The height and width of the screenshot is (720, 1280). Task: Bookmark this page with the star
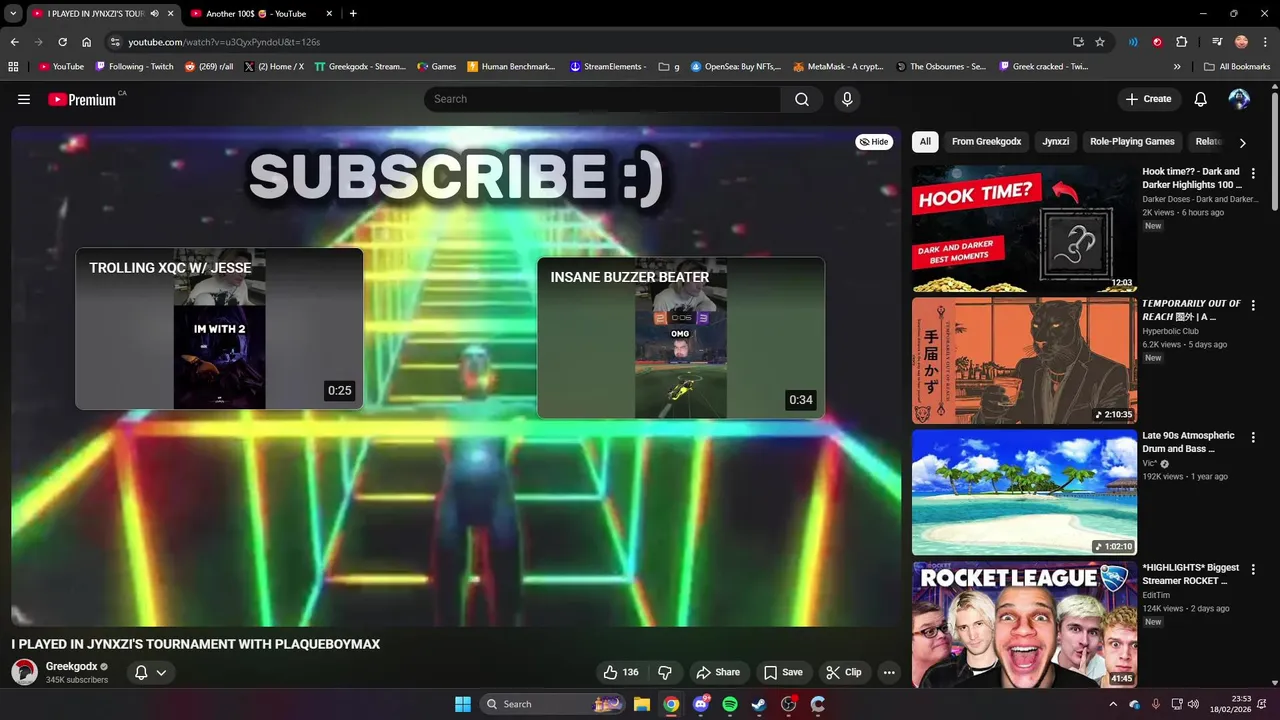(x=1100, y=42)
